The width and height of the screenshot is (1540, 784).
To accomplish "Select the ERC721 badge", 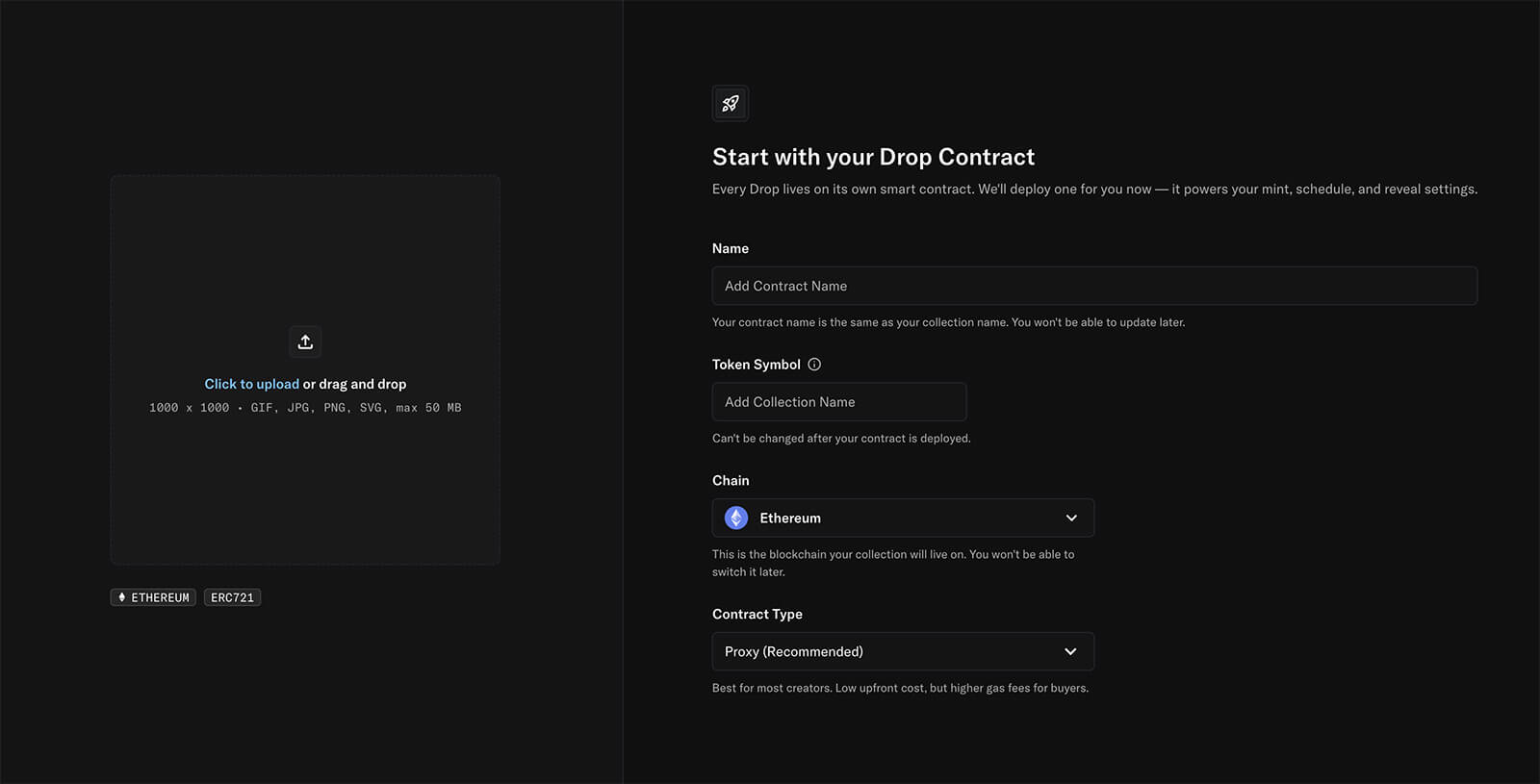I will coord(232,597).
